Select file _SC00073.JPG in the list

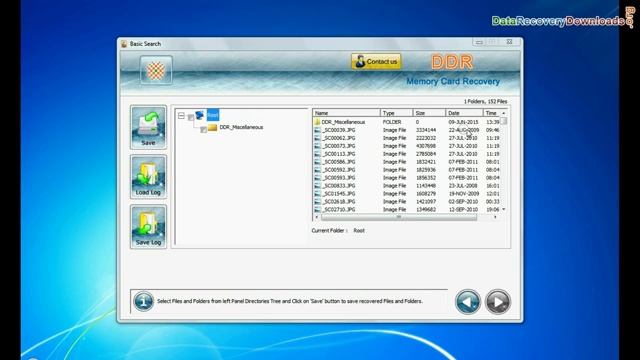[338, 146]
